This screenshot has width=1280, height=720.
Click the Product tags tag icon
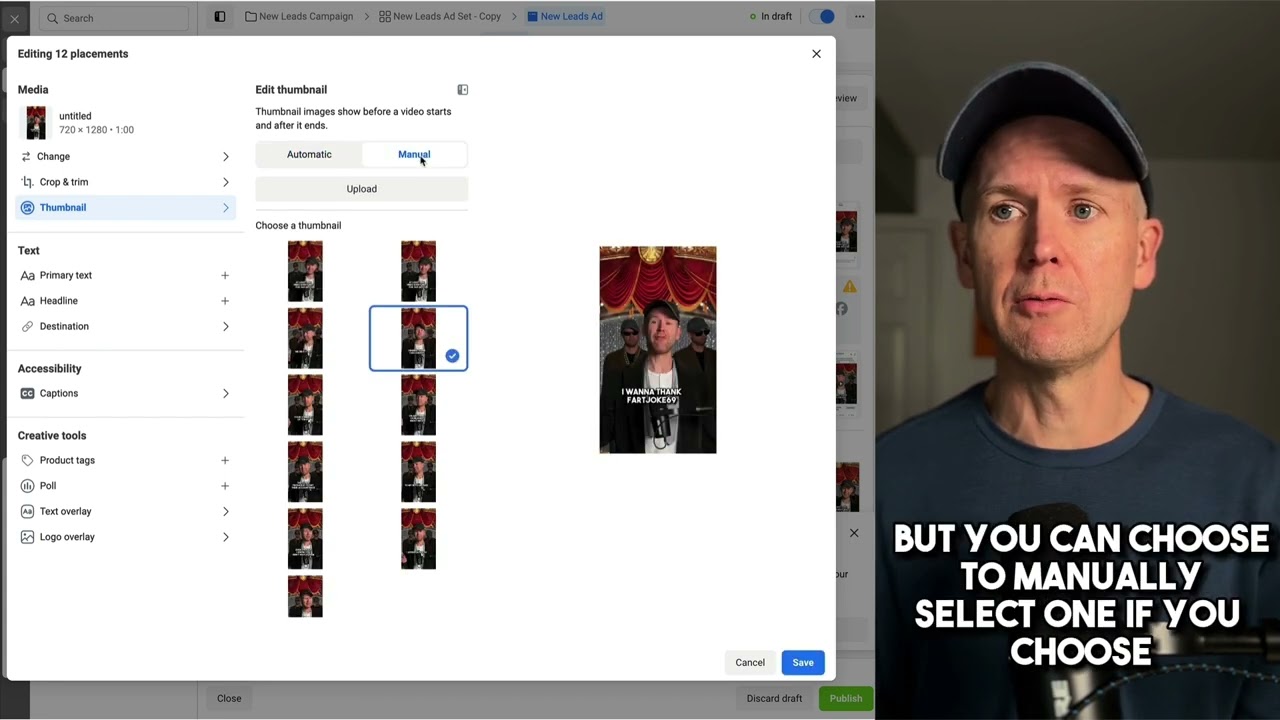pos(27,460)
